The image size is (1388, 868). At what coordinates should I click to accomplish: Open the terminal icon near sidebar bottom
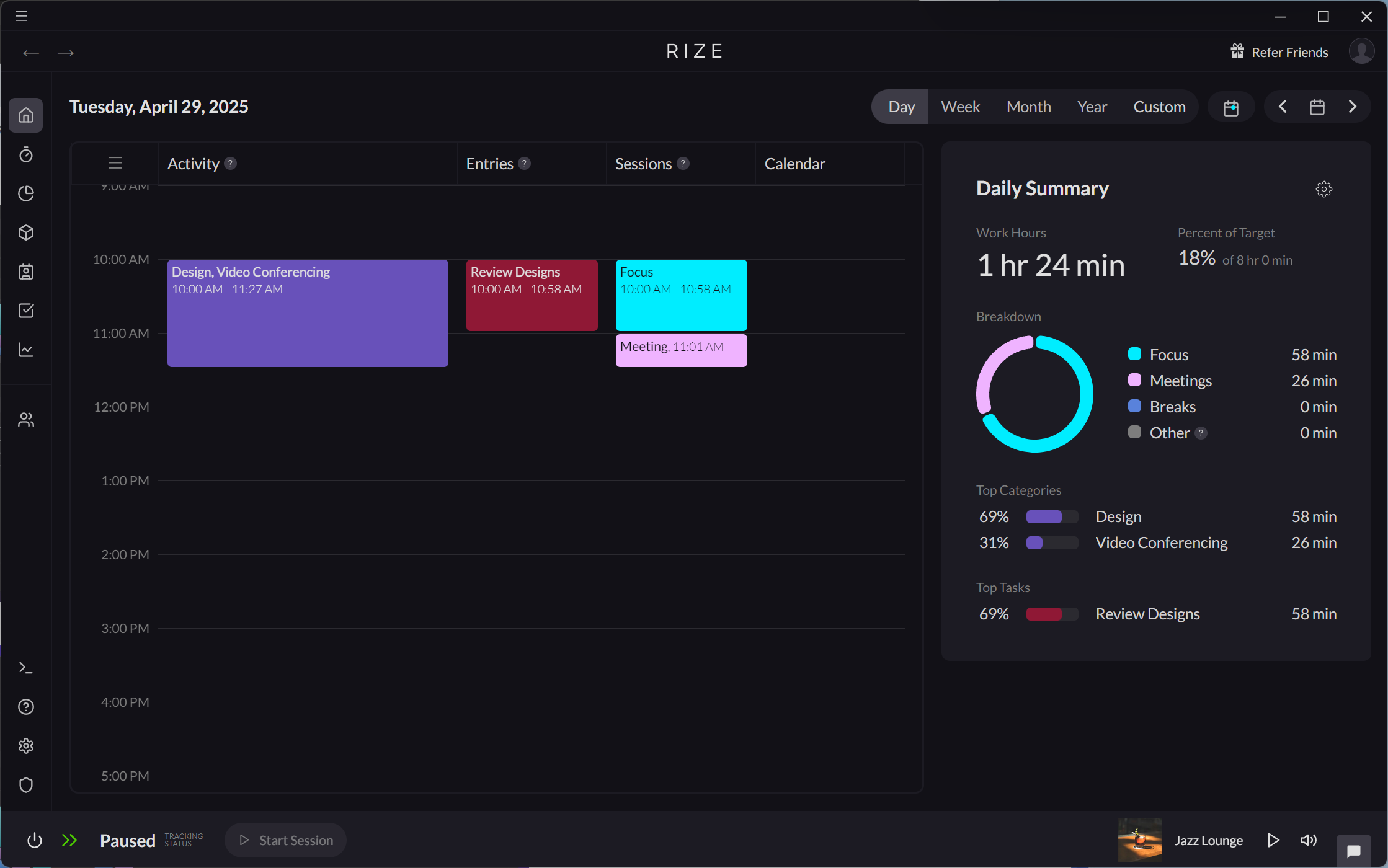pos(26,667)
